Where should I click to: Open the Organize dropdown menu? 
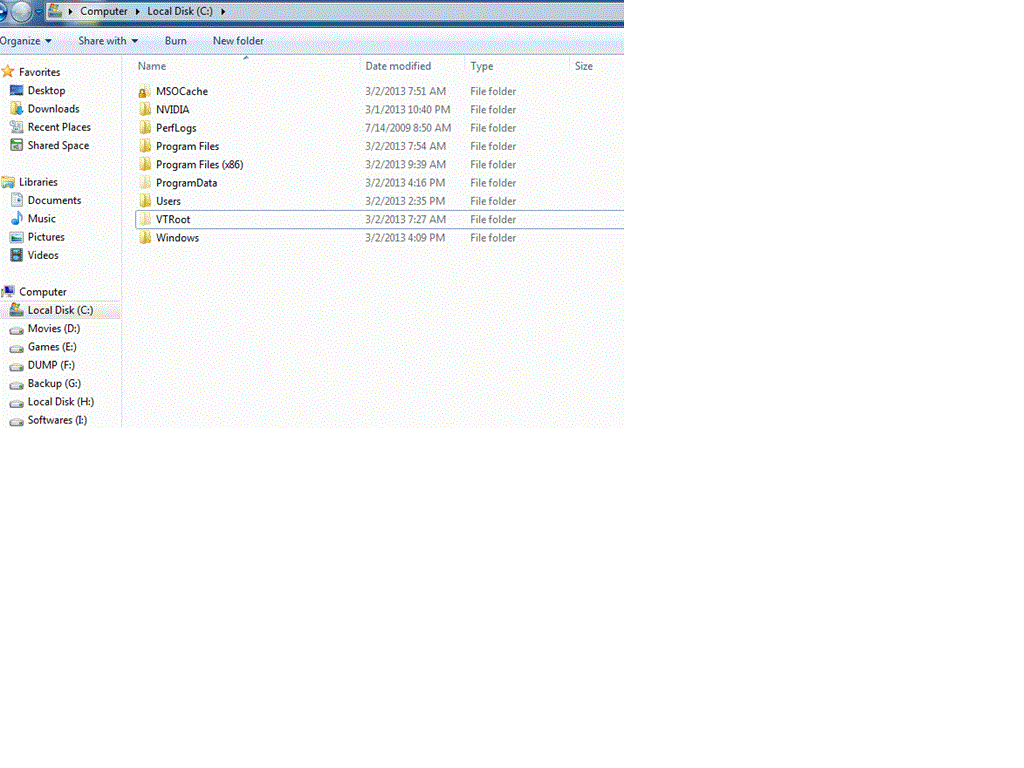click(25, 41)
